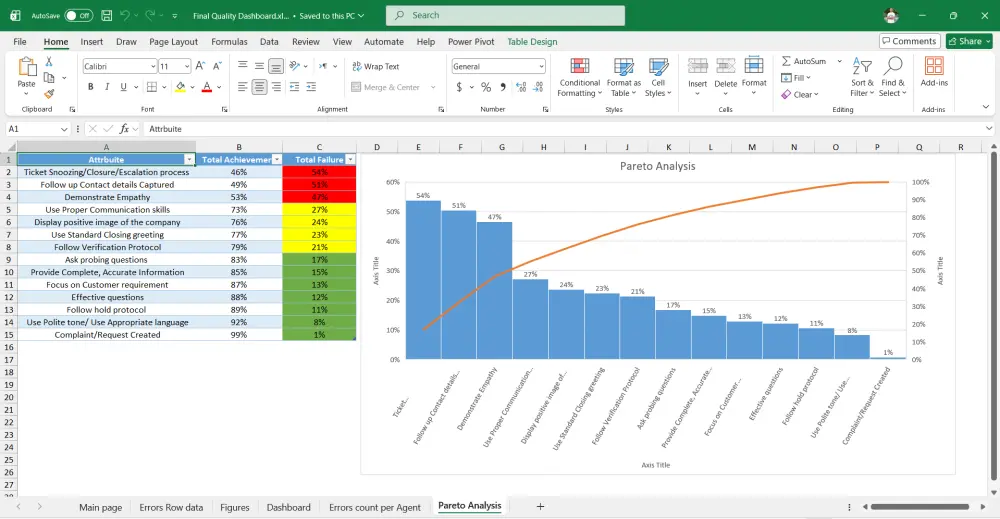This screenshot has width=1000, height=519.
Task: Click the Save disk icon in title bar
Action: tap(107, 15)
